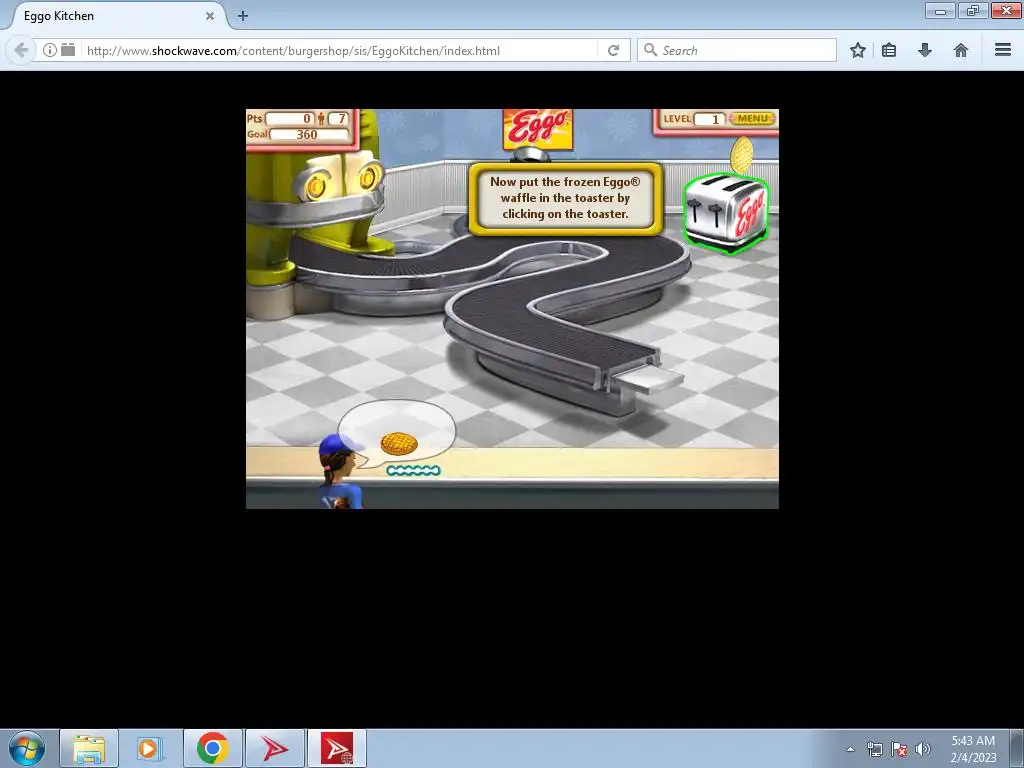Click the taskbar clock showing 5:43 AM
Image resolution: width=1024 pixels, height=768 pixels.
coord(973,749)
